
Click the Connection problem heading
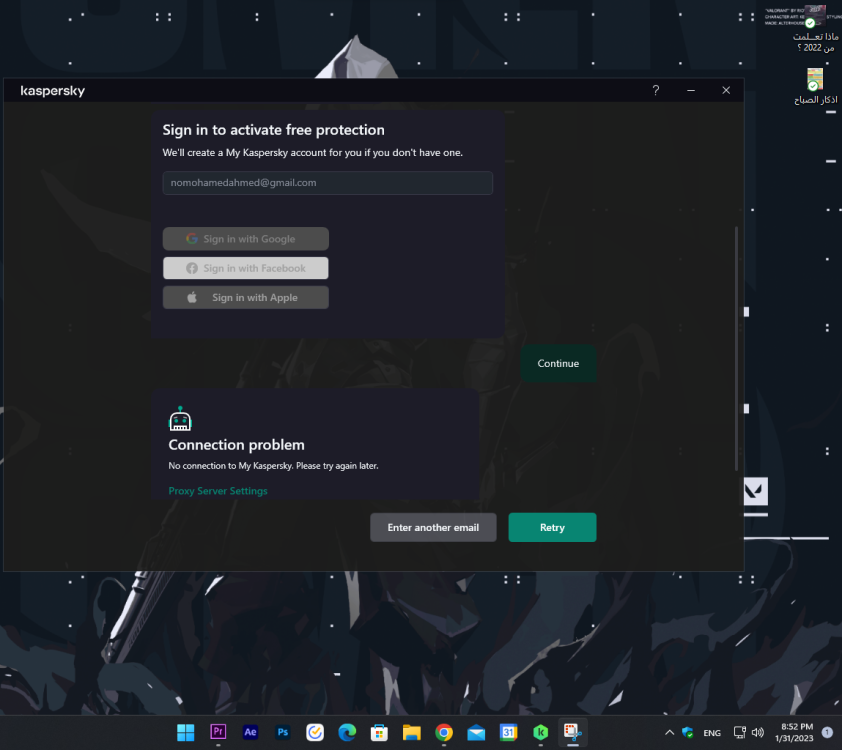[236, 445]
